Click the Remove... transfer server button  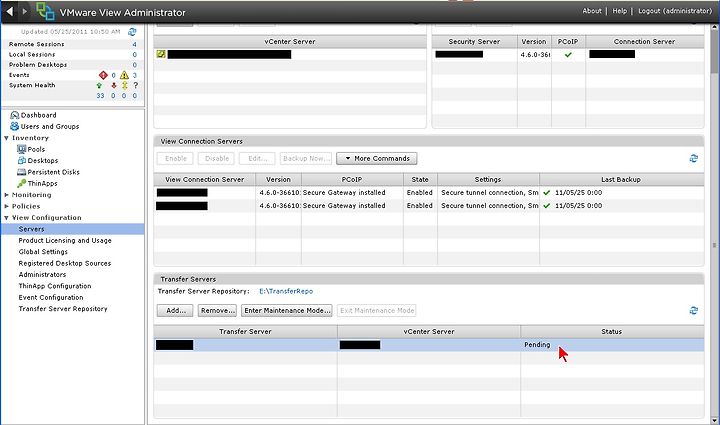click(x=217, y=311)
